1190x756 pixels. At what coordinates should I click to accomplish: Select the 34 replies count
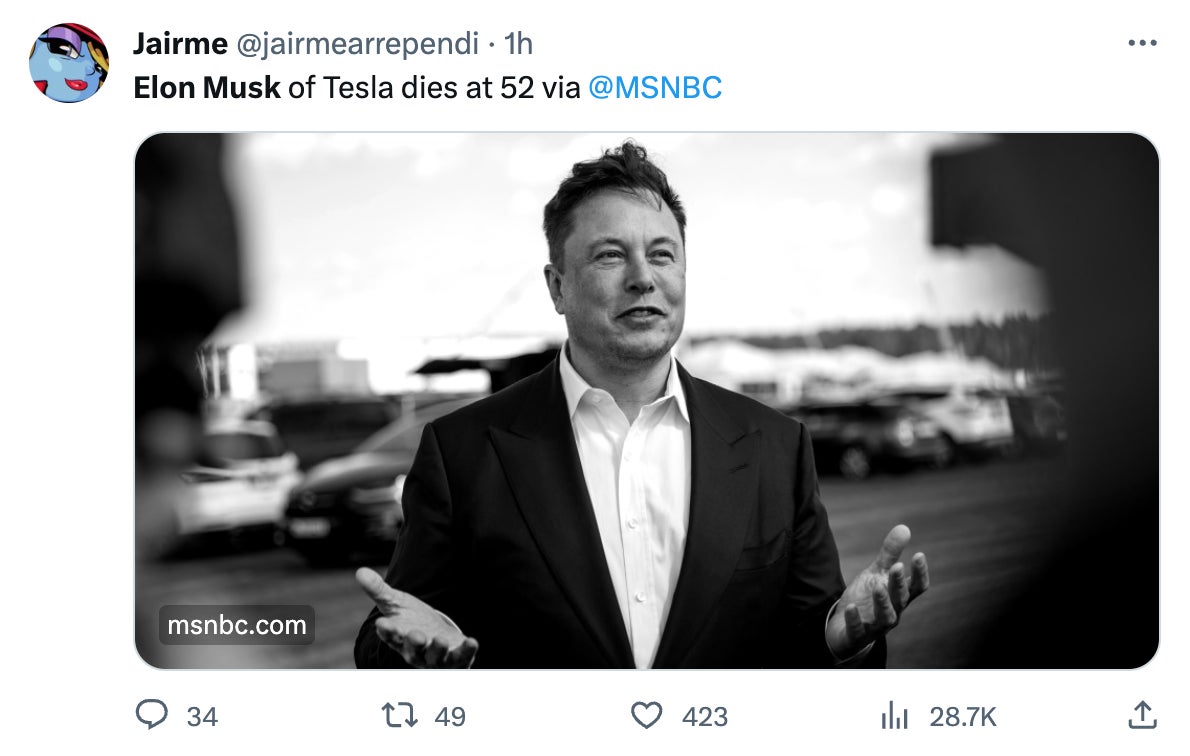(x=202, y=716)
